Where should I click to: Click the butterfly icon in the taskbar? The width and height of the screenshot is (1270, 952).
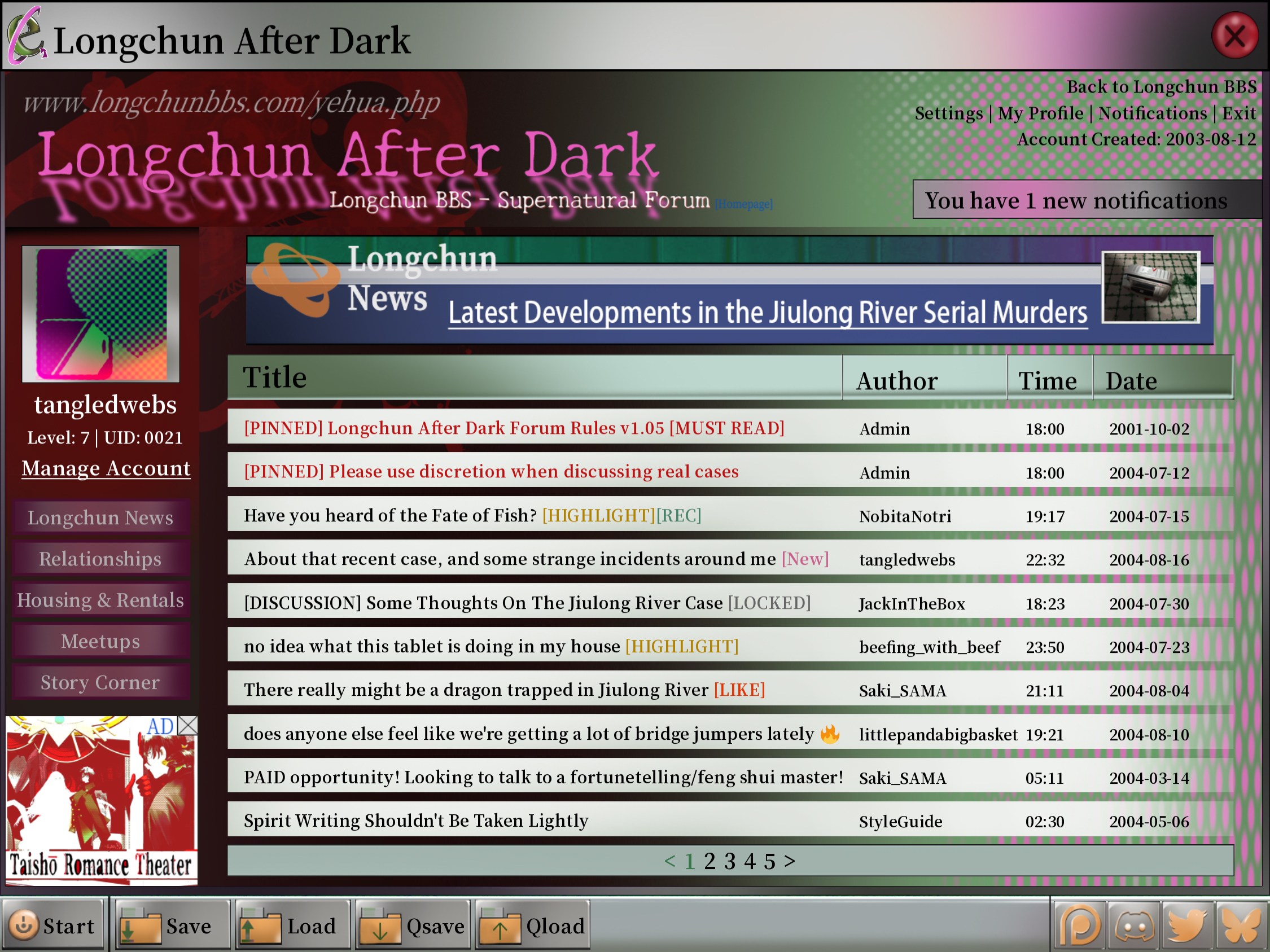pyautogui.click(x=1241, y=925)
